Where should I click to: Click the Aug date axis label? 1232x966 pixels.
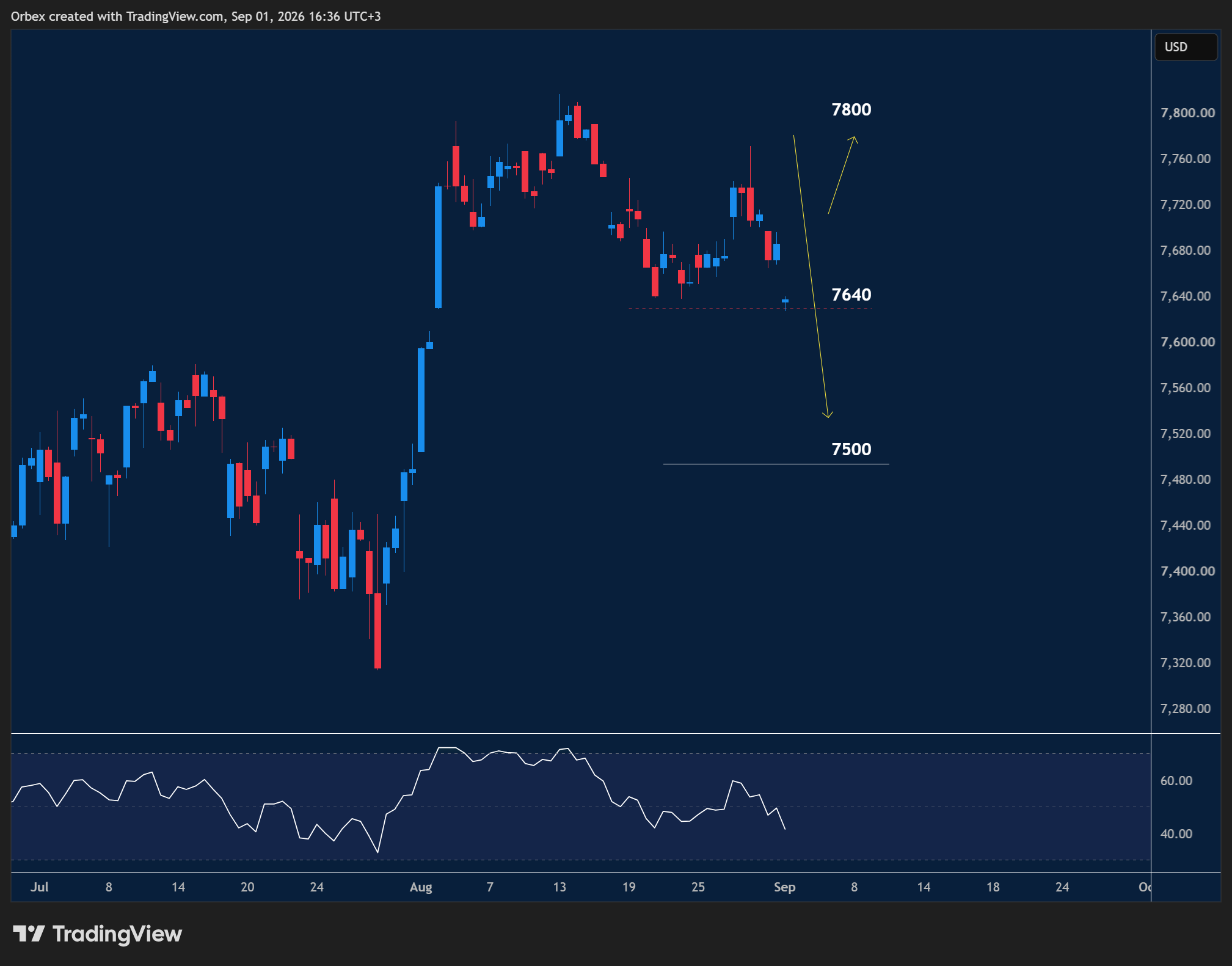point(421,887)
